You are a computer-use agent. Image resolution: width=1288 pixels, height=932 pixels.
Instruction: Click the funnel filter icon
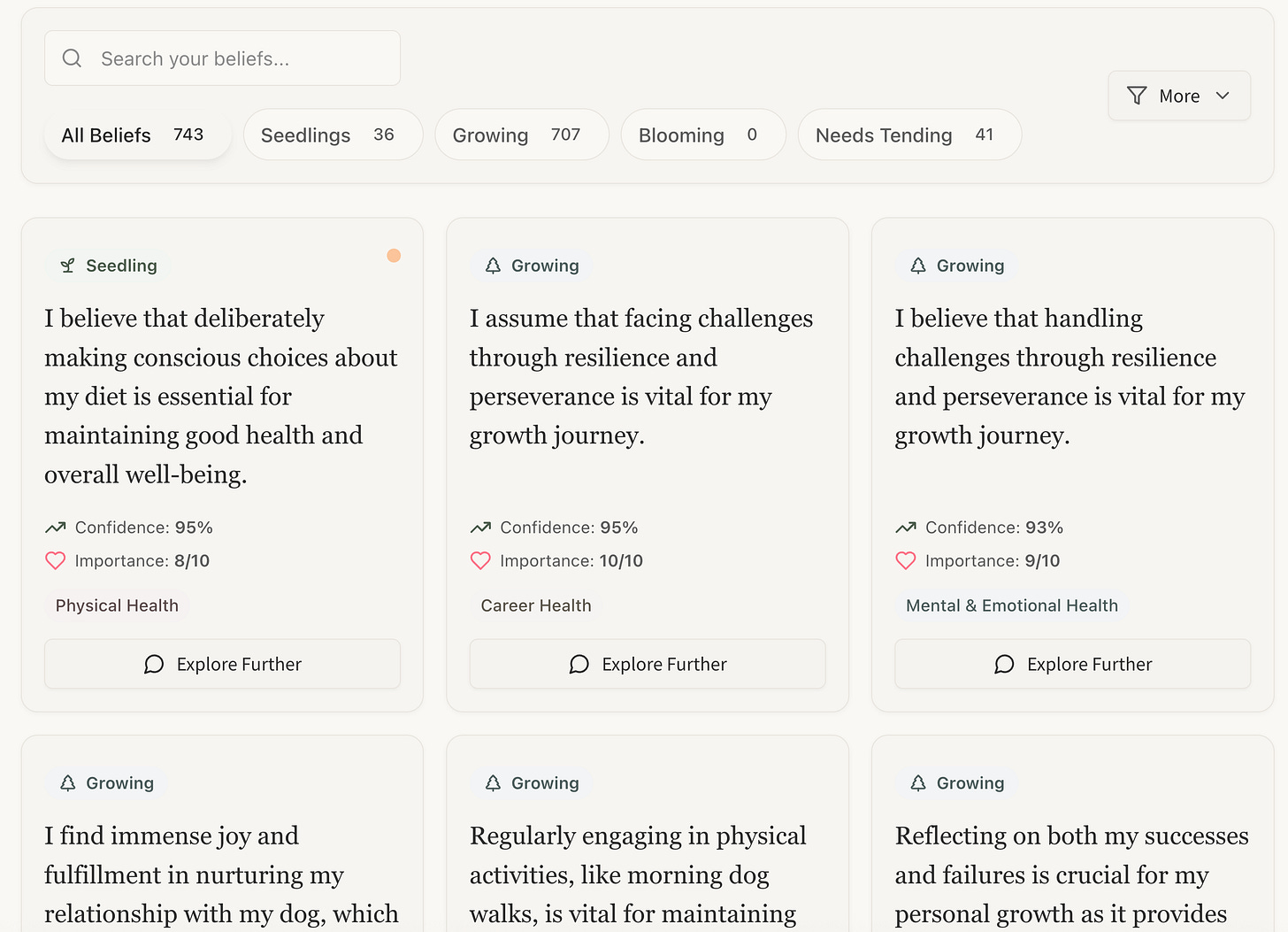(x=1137, y=96)
